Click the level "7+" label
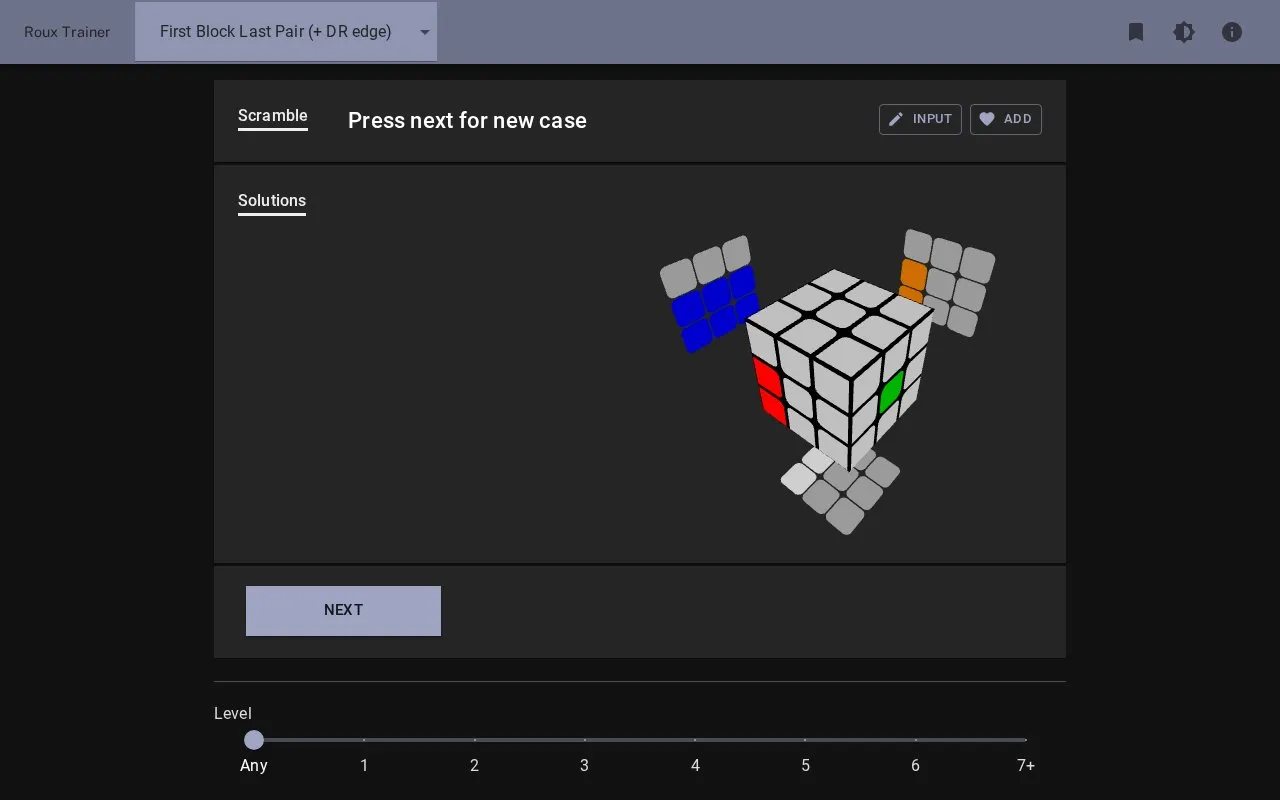 tap(1026, 765)
